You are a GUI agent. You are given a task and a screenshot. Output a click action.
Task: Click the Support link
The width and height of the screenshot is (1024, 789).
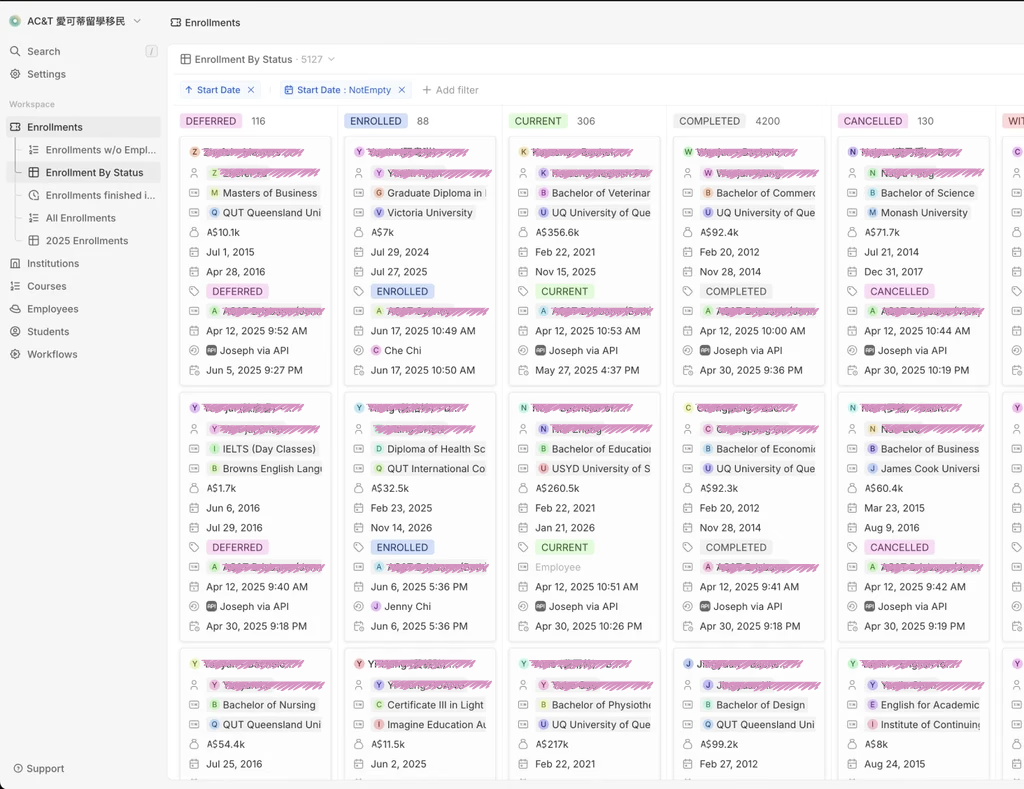[x=39, y=768]
